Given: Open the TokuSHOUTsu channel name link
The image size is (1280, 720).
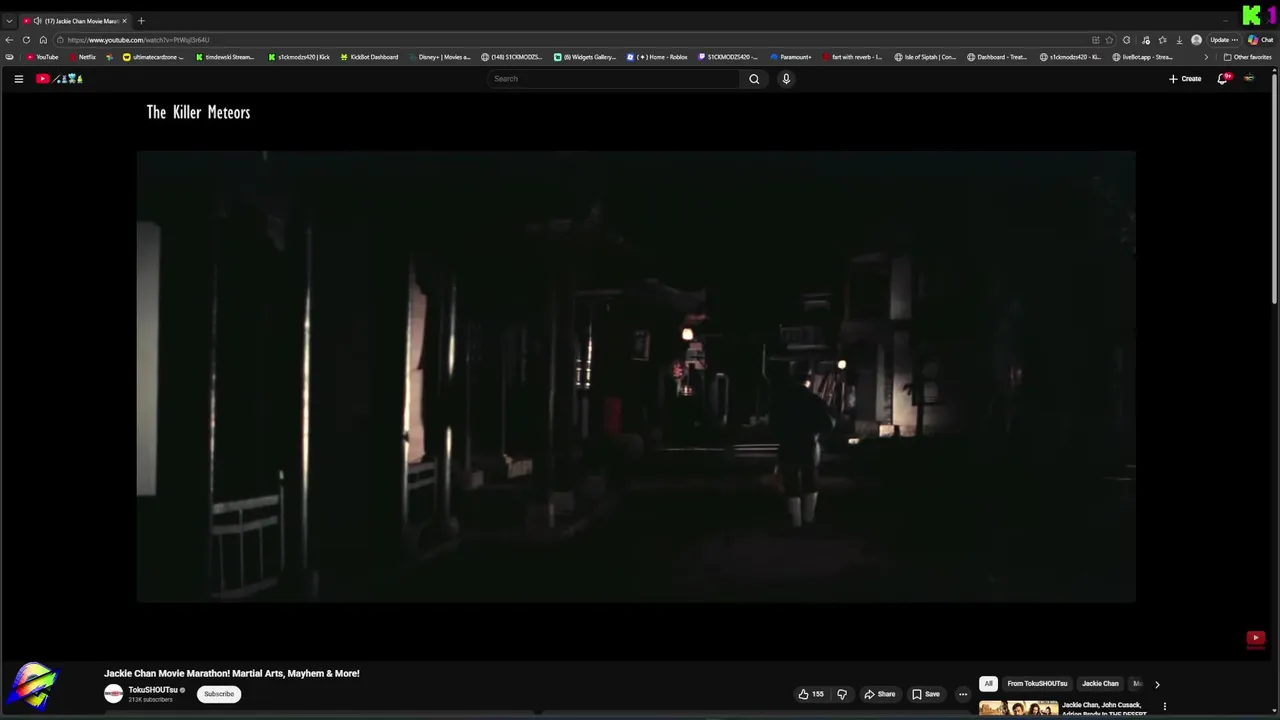Looking at the screenshot, I should (x=153, y=690).
